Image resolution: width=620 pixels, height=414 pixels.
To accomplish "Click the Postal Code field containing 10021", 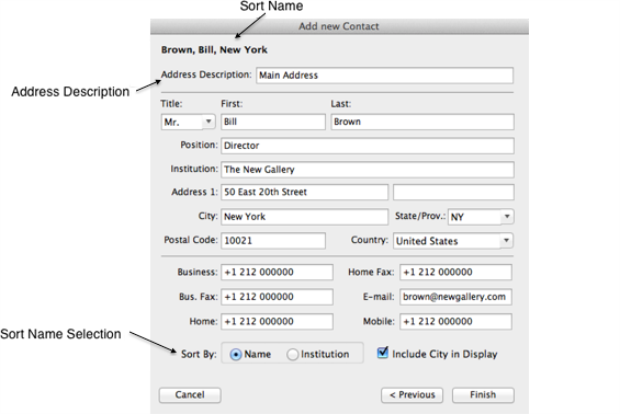I will click(x=273, y=241).
